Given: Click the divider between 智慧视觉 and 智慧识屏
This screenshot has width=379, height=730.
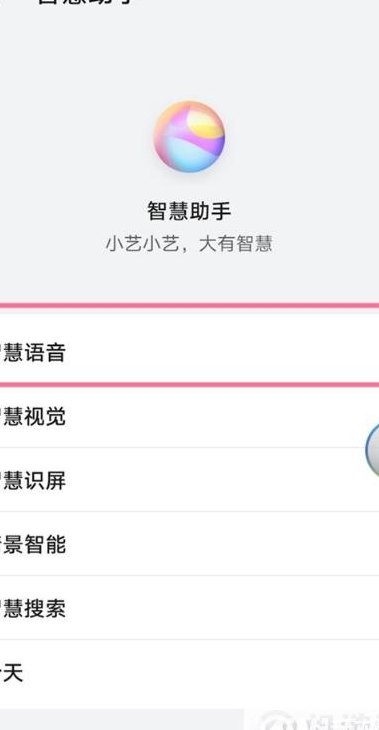Looking at the screenshot, I should [x=190, y=448].
